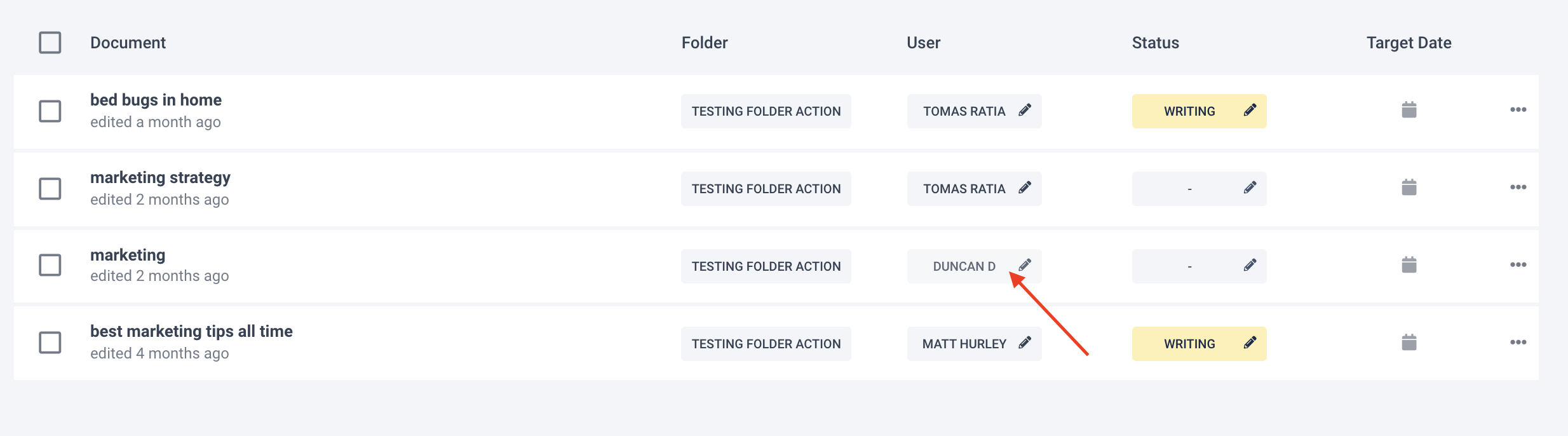
Task: Open calendar for the marketing document row
Action: click(1409, 265)
